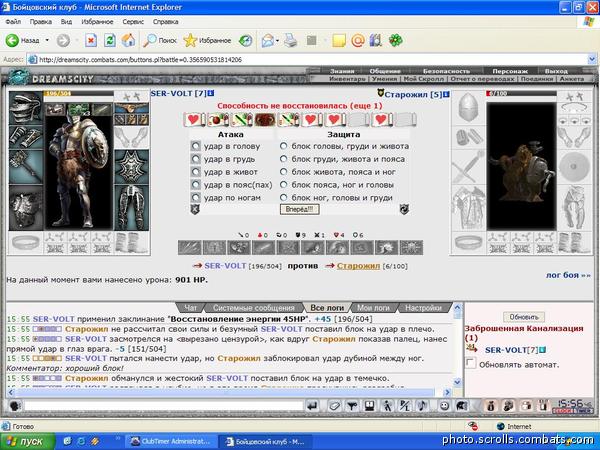Image resolution: width=600 pixels, height=450 pixels.
Task: Click the IE Stop icon
Action: tap(91, 40)
